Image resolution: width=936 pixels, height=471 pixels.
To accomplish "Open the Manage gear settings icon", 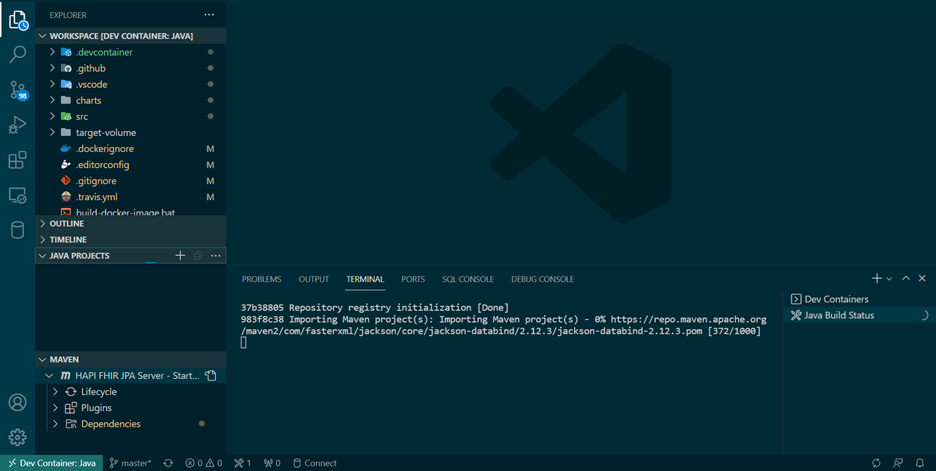I will coord(17,437).
